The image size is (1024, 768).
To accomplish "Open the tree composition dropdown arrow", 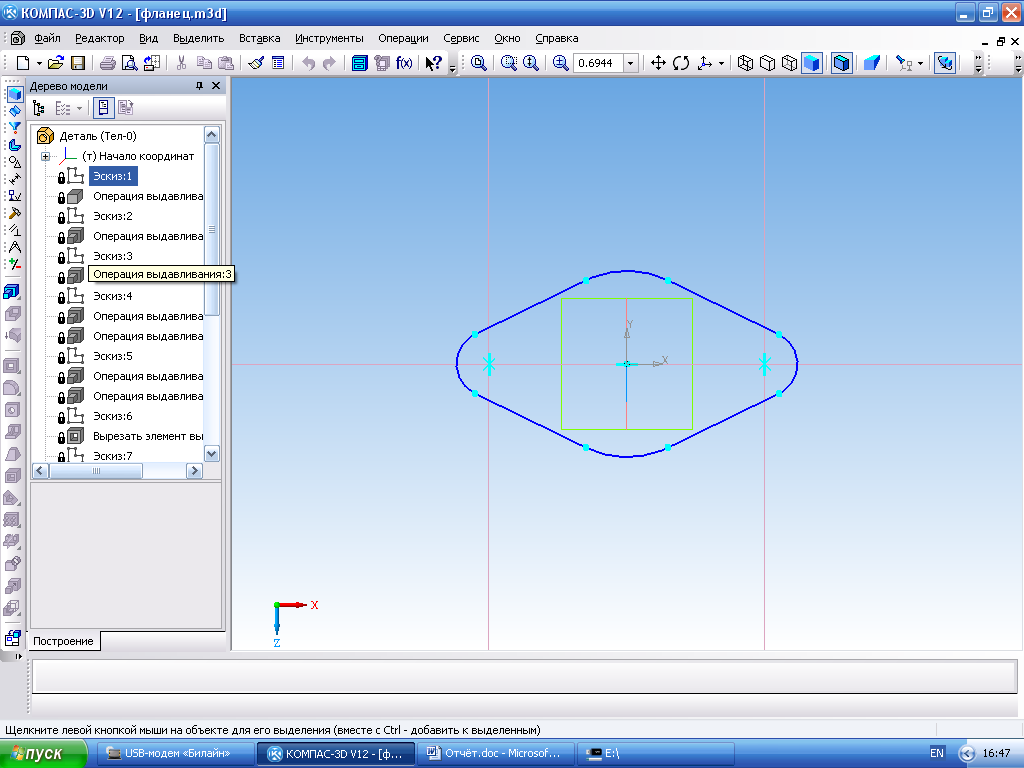I will pos(80,108).
